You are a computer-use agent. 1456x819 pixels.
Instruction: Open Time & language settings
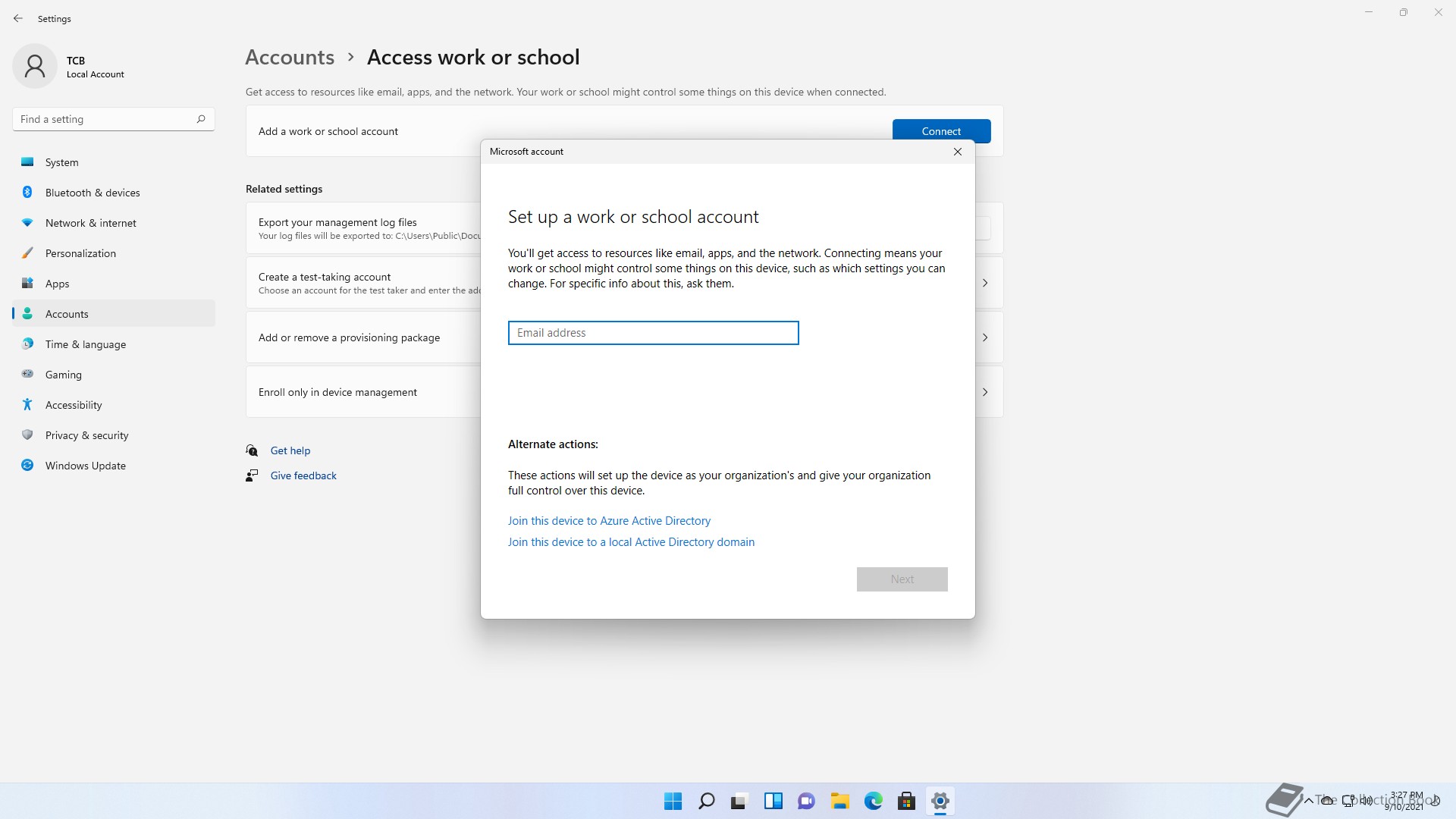tap(114, 344)
